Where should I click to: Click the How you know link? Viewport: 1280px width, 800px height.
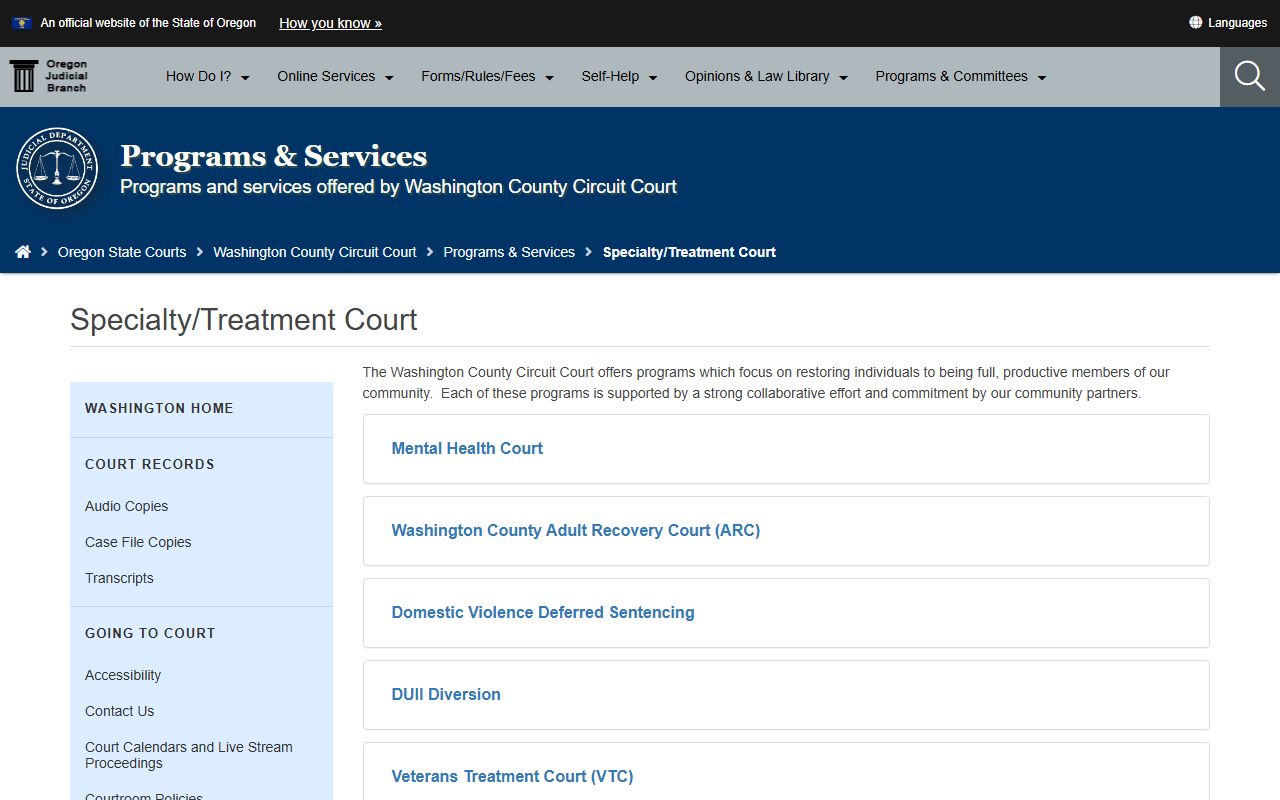pyautogui.click(x=330, y=23)
